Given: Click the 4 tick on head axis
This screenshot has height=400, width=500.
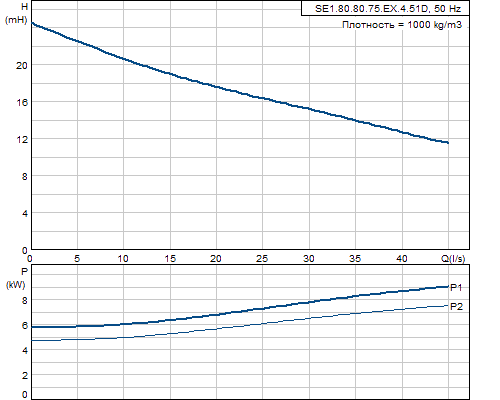Looking at the screenshot, I should [25, 213].
